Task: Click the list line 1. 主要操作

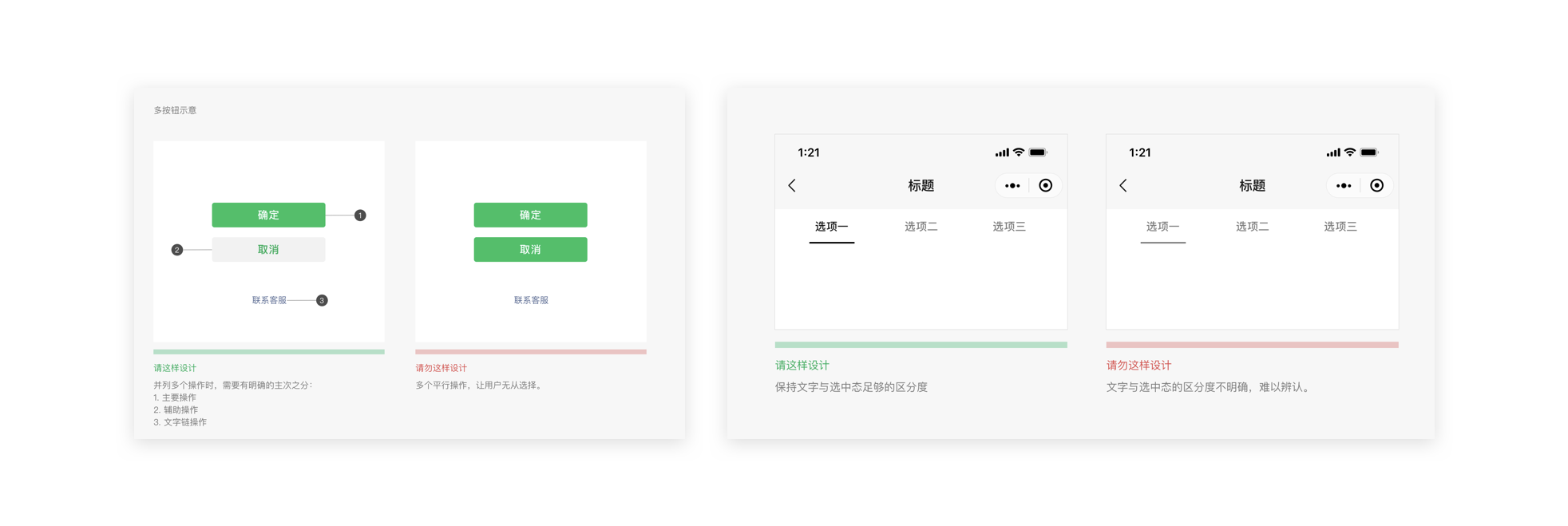Action: [175, 397]
